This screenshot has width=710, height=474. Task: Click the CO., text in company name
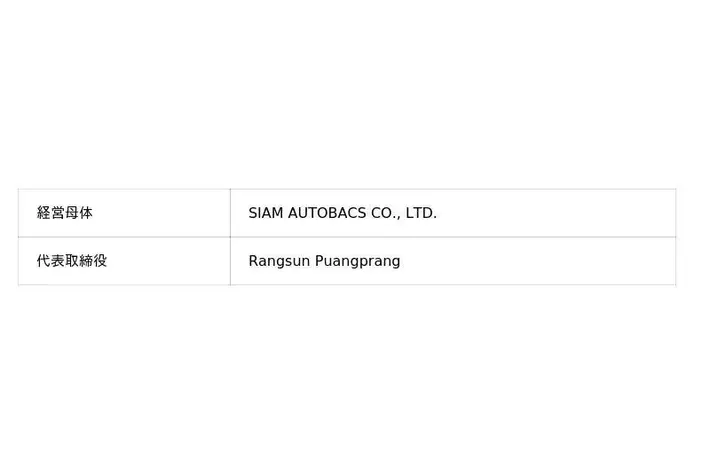point(386,213)
